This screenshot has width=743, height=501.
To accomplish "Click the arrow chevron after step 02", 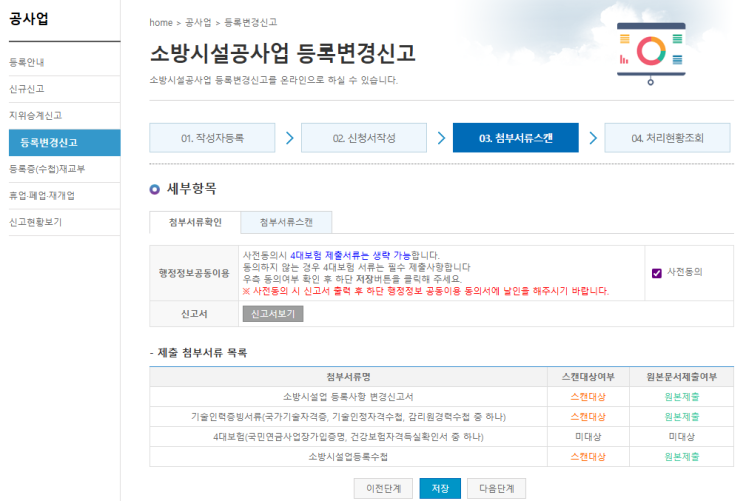I will click(441, 138).
